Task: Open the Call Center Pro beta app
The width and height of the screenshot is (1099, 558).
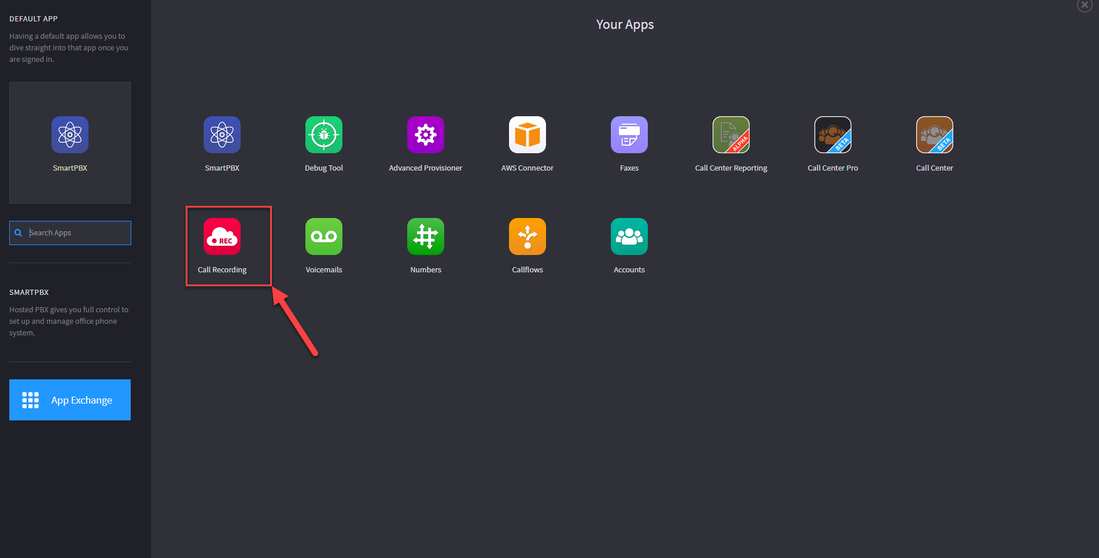Action: 833,135
